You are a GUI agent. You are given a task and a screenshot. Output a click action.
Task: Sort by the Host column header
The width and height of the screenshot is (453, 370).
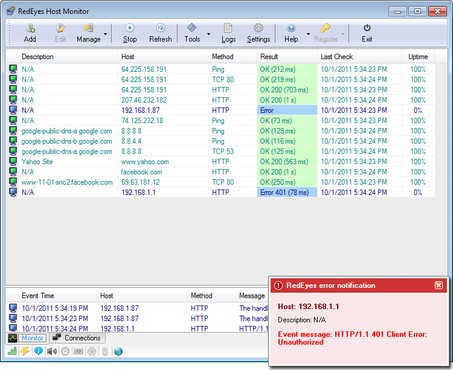point(163,57)
